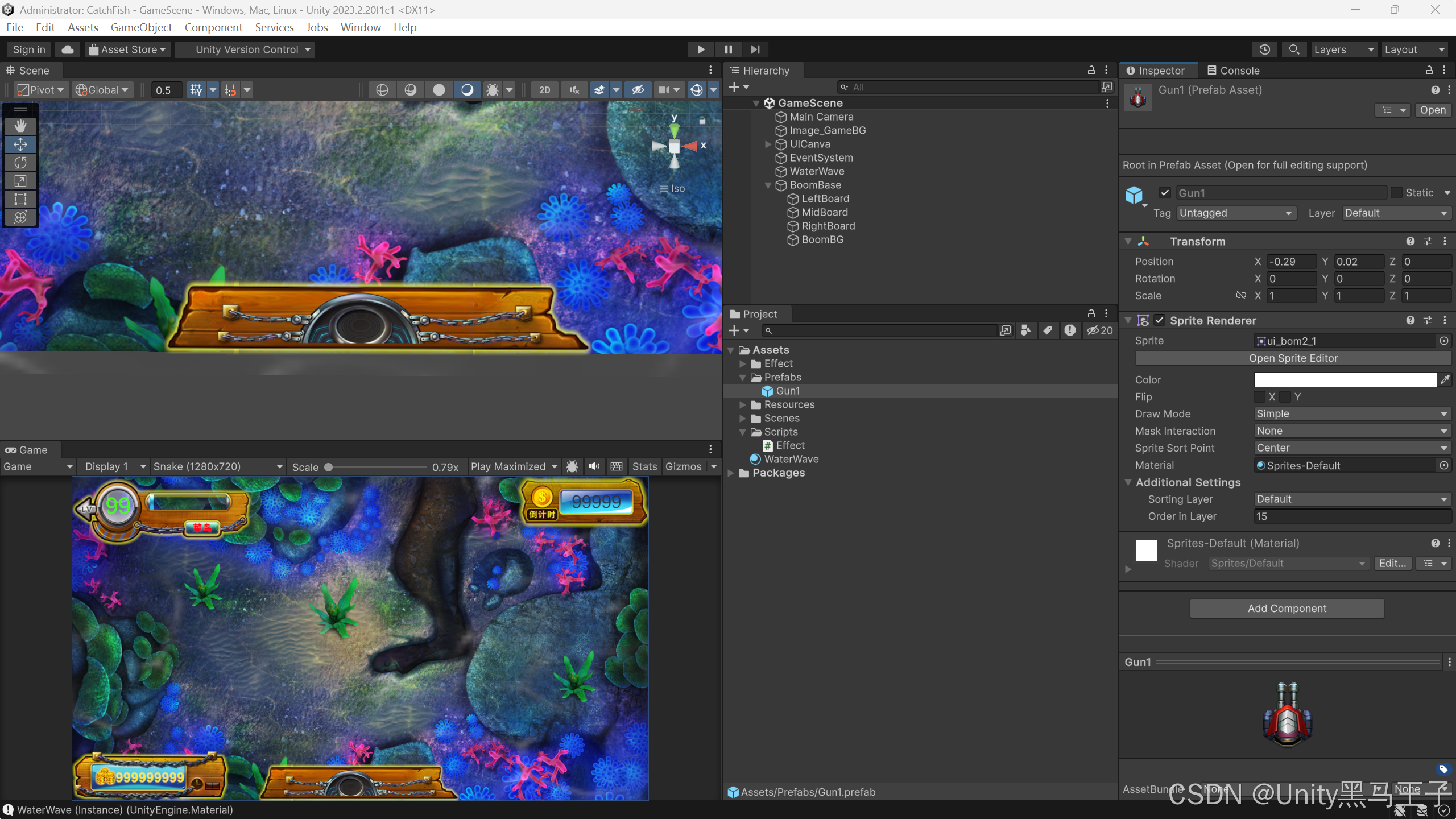The width and height of the screenshot is (1456, 819).
Task: Click the Open Sprite Editor button
Action: tap(1293, 358)
